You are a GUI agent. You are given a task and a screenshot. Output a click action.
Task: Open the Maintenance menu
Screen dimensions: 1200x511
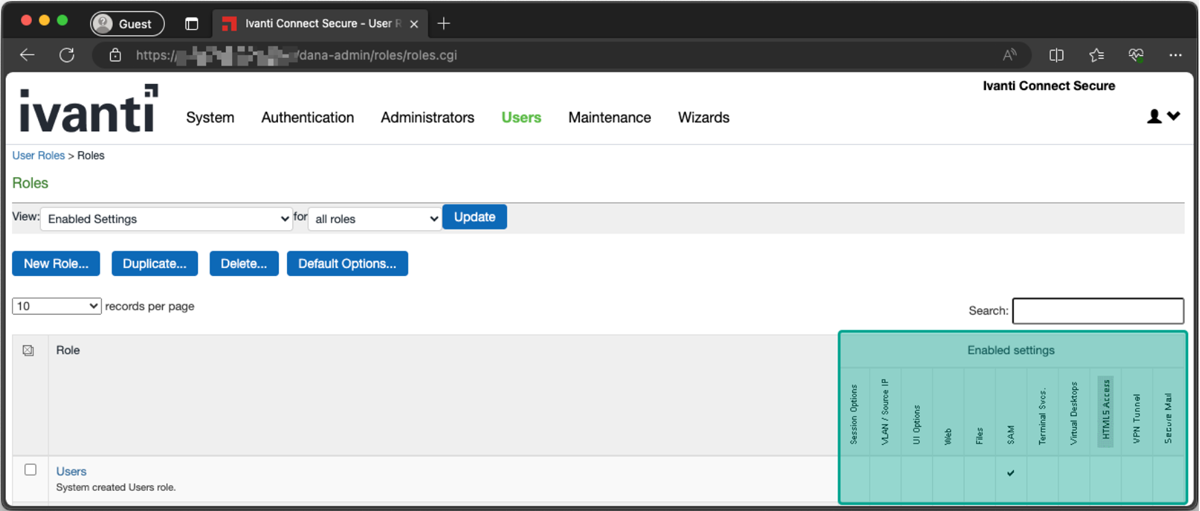pos(609,118)
